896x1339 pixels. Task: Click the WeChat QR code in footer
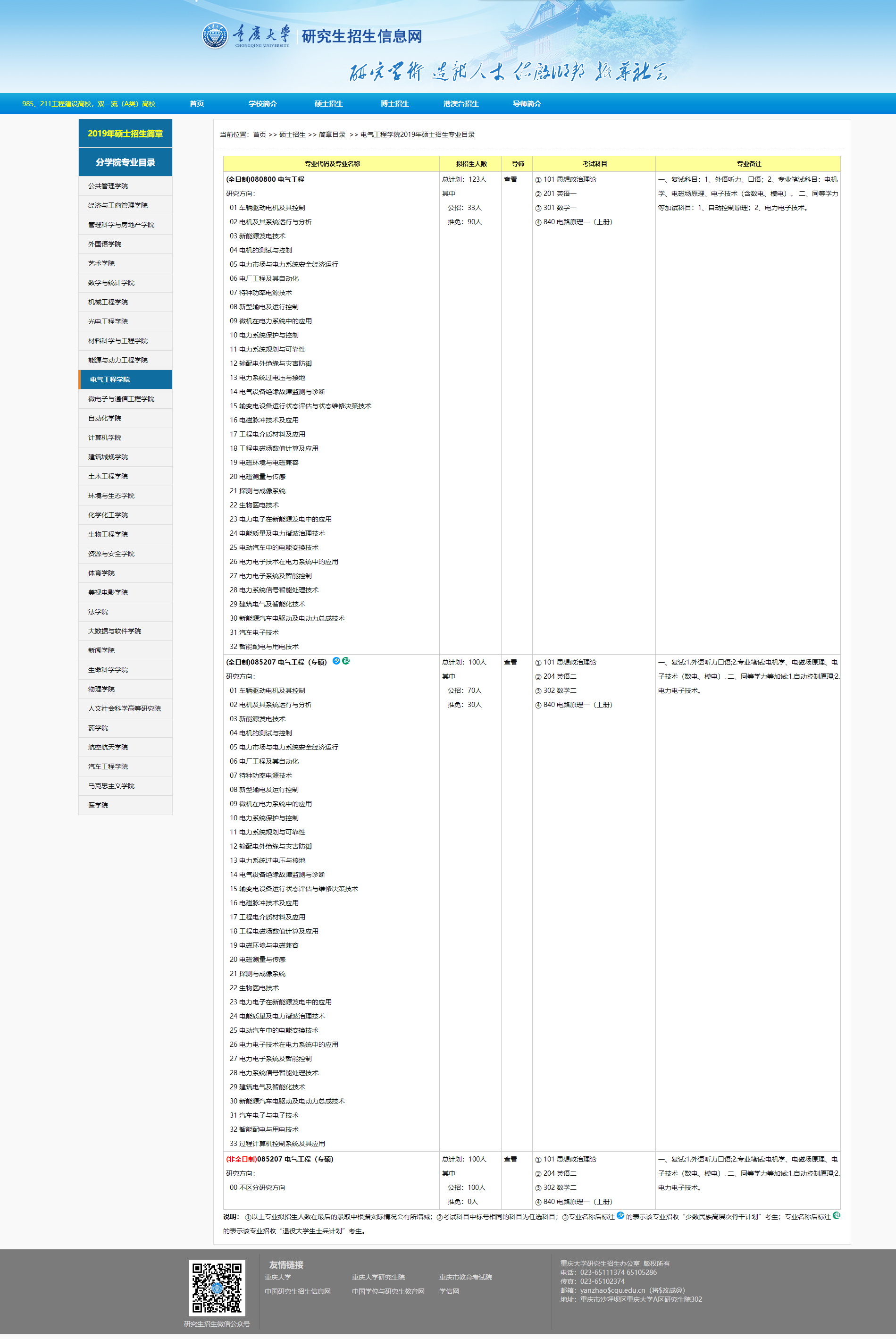(x=217, y=1288)
